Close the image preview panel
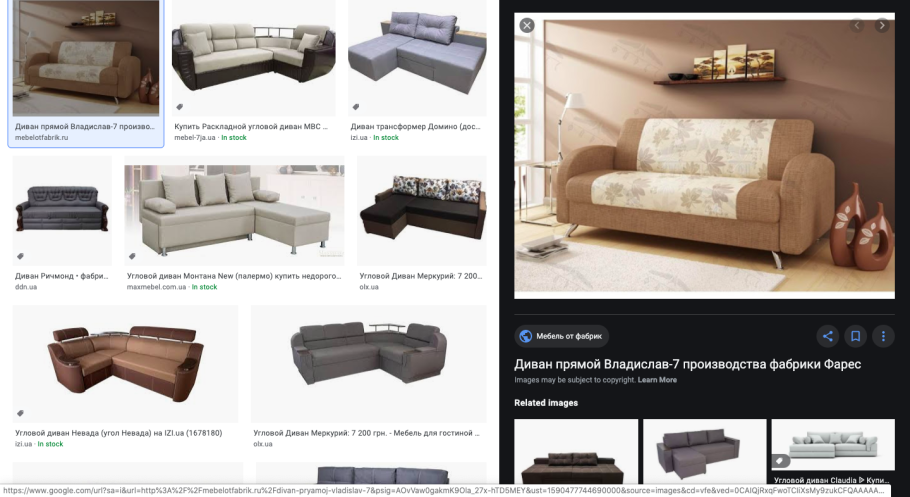910x497 pixels. 526,26
